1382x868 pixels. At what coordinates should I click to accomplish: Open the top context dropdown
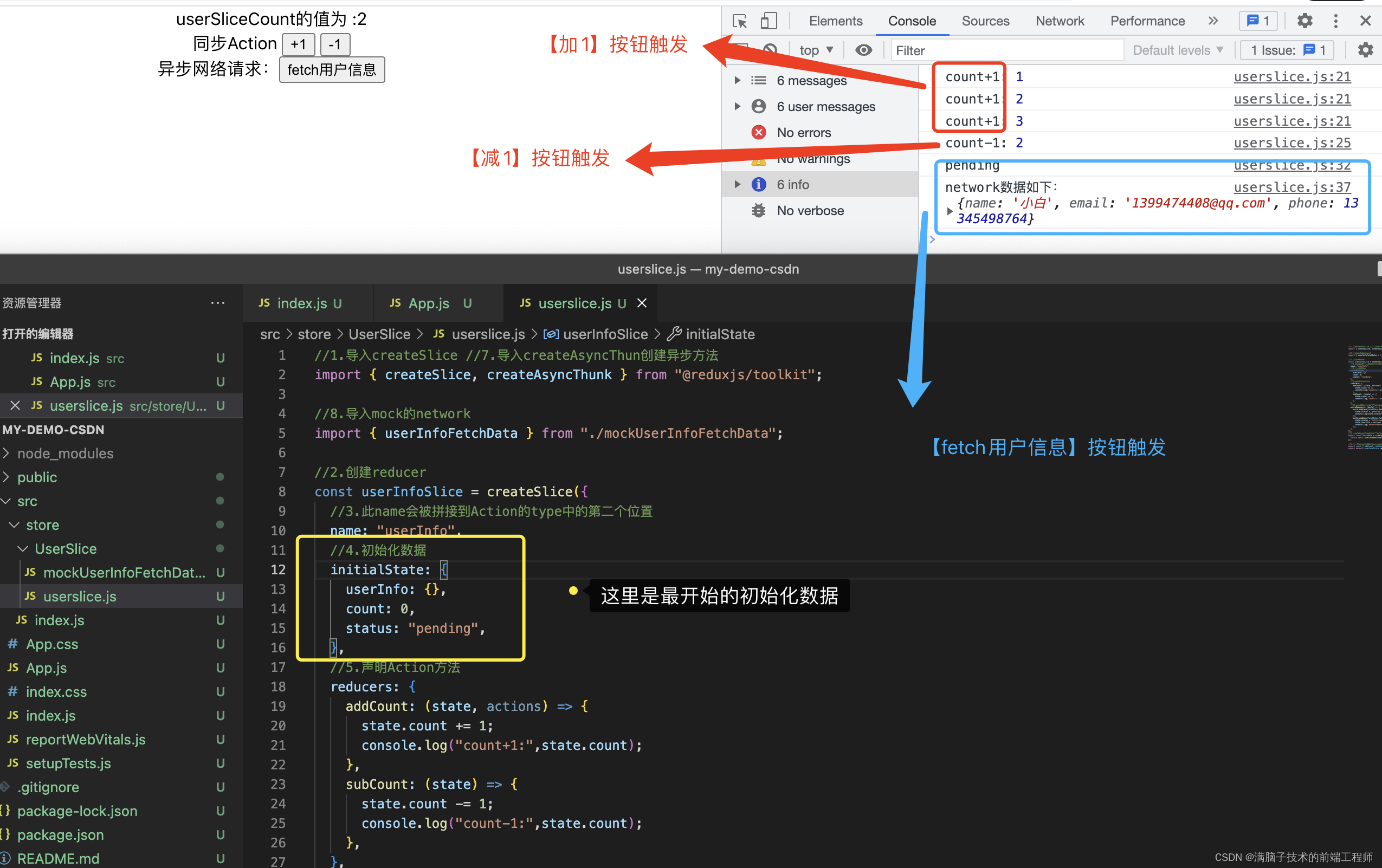[816, 50]
